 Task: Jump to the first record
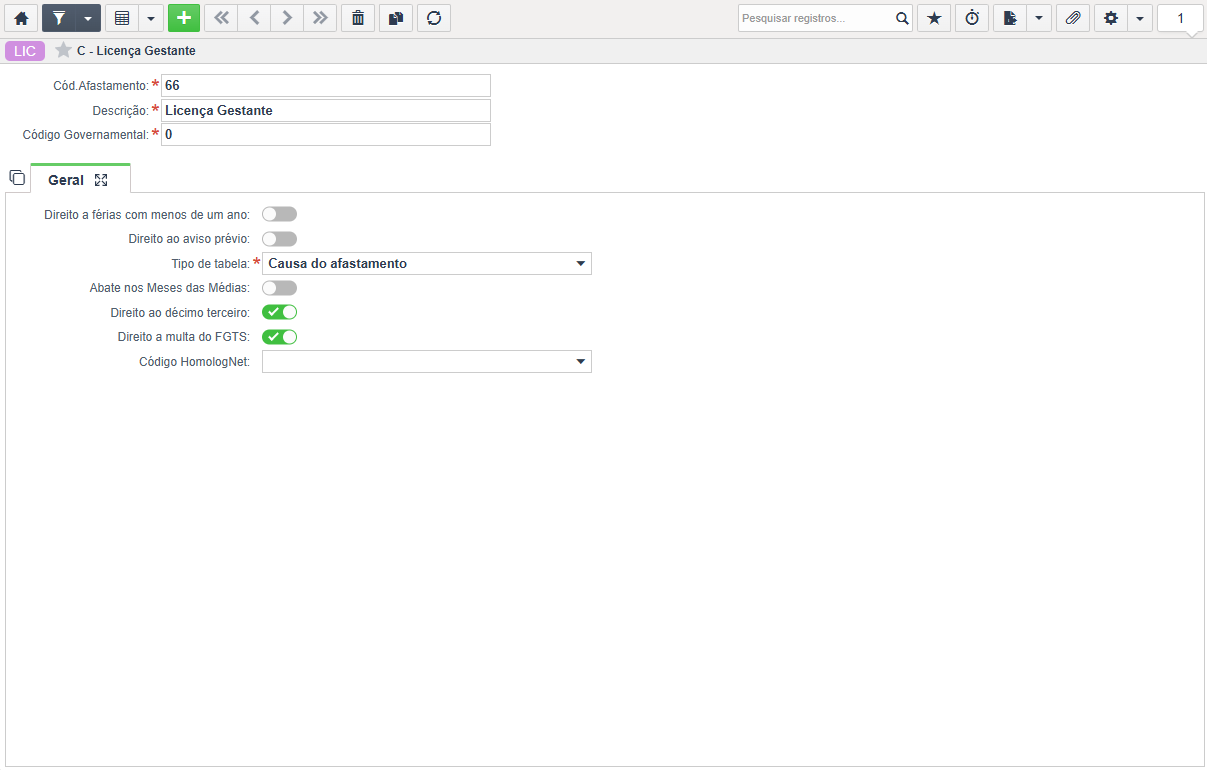(221, 18)
